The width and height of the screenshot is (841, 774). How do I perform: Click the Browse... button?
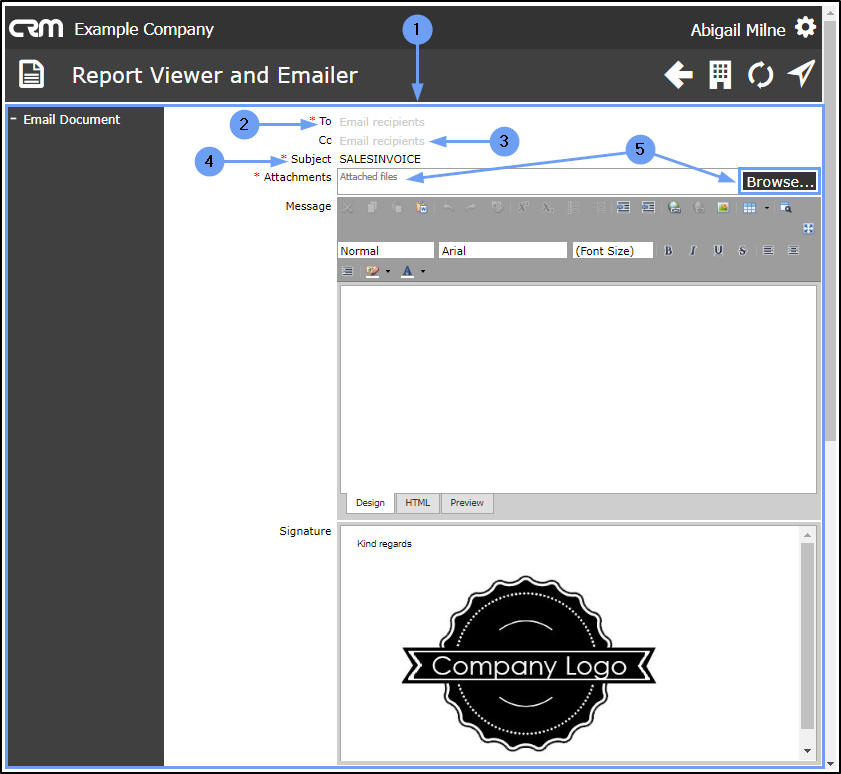tap(779, 182)
